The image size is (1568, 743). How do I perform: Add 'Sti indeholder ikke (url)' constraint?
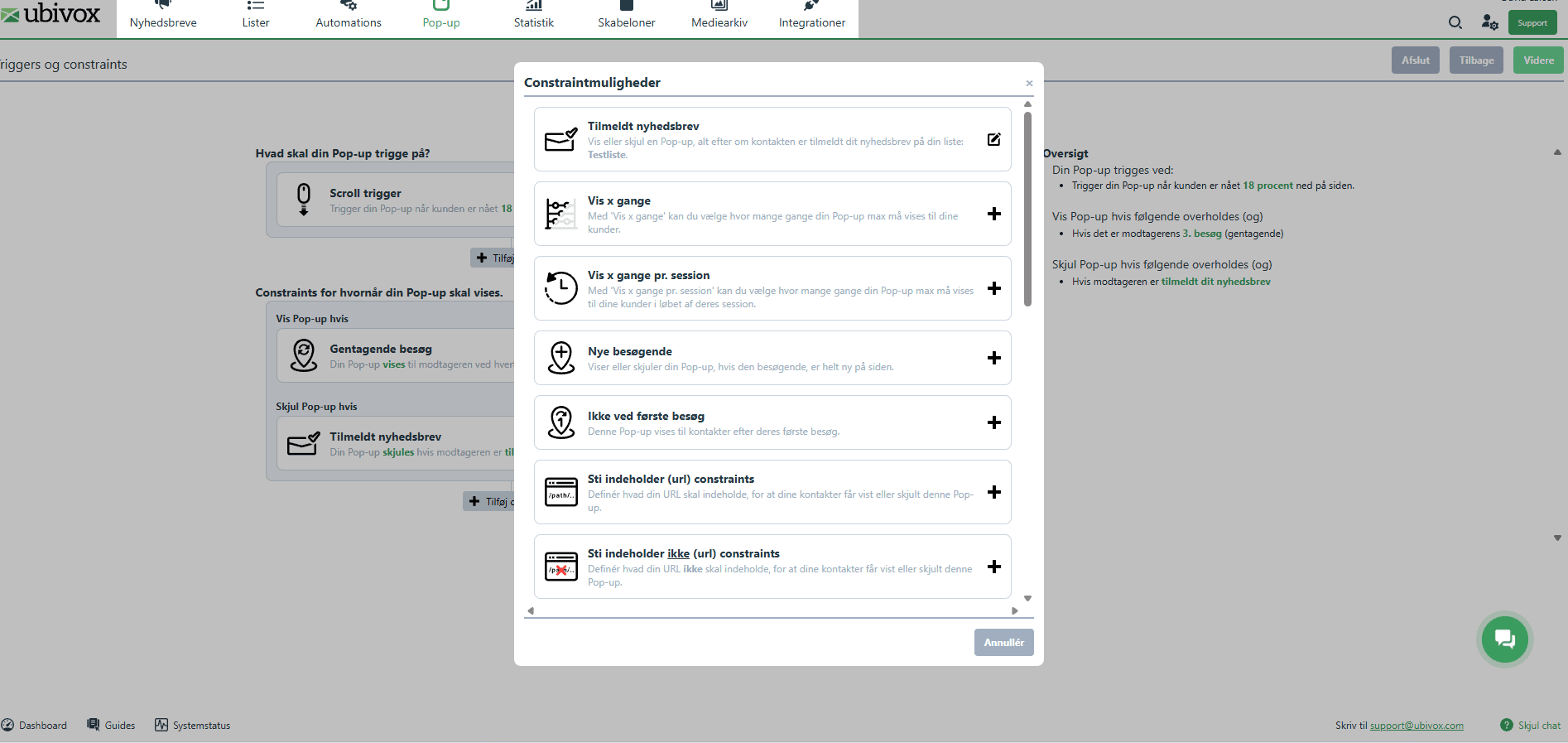(993, 567)
